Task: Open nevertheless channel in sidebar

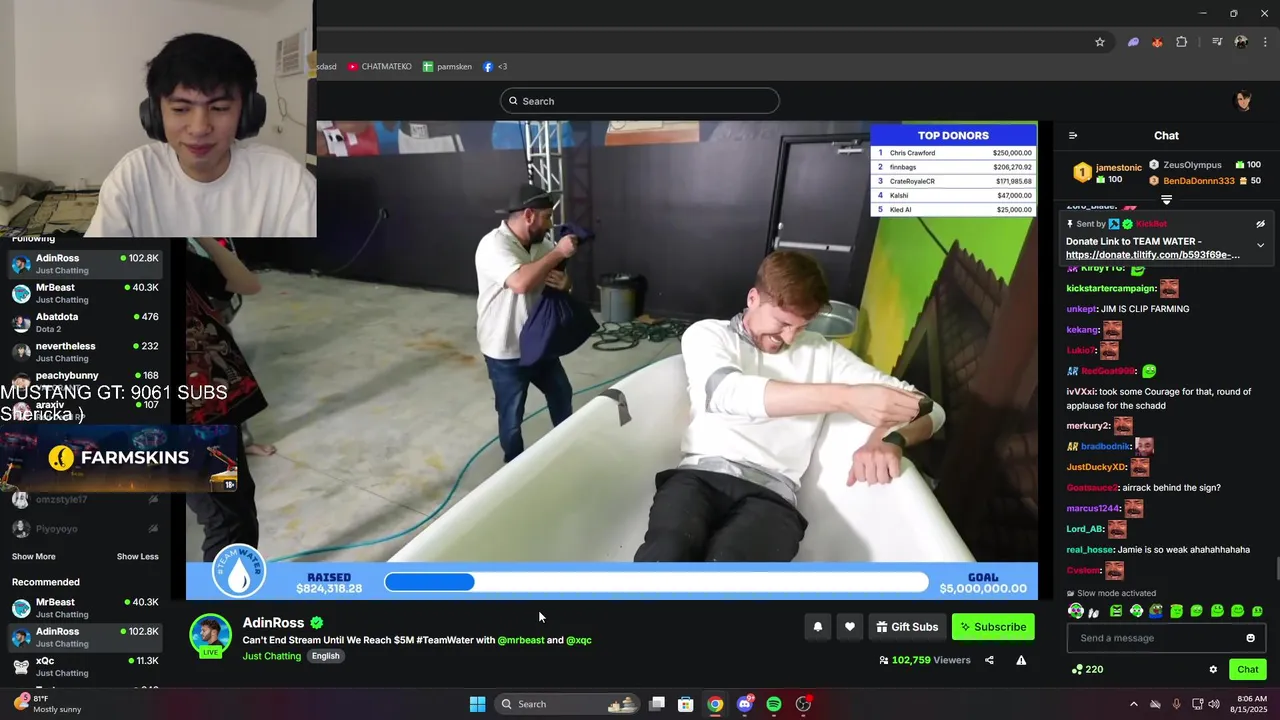Action: pyautogui.click(x=84, y=352)
